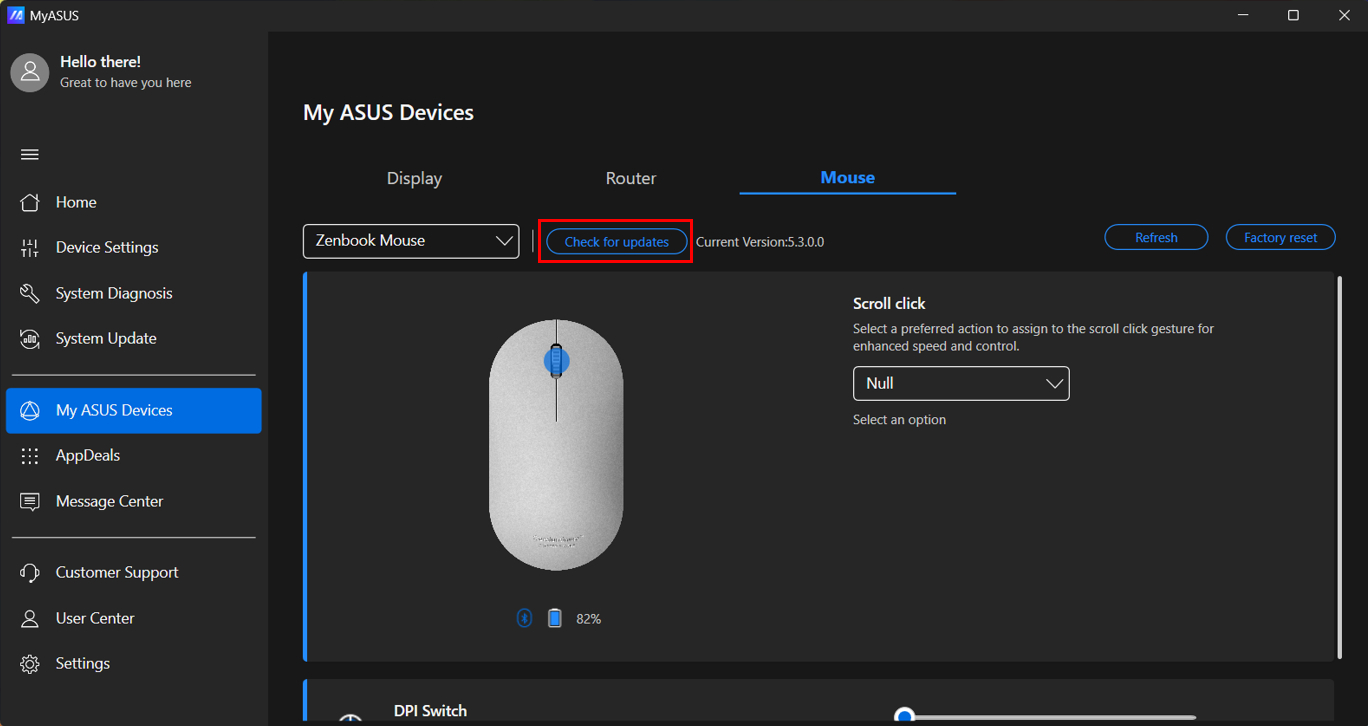Open the Home page

(134, 202)
